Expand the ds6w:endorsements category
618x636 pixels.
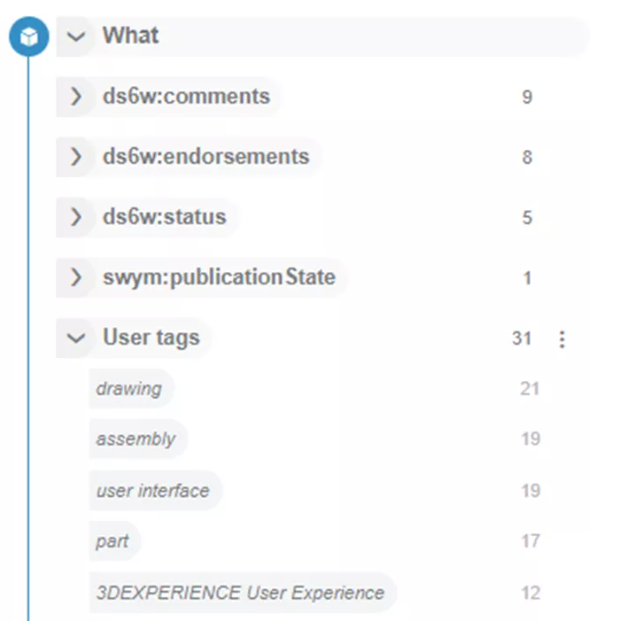(76, 157)
